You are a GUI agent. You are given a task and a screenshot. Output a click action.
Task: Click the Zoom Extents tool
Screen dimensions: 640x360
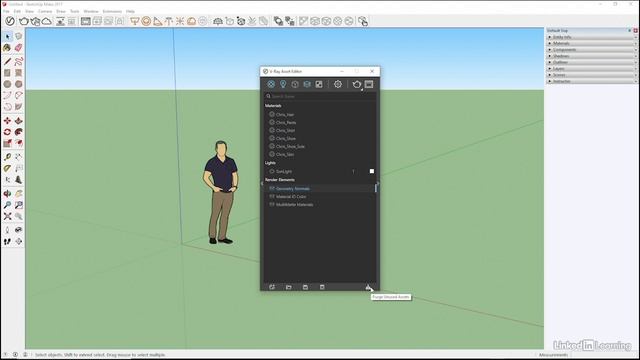click(x=7, y=216)
